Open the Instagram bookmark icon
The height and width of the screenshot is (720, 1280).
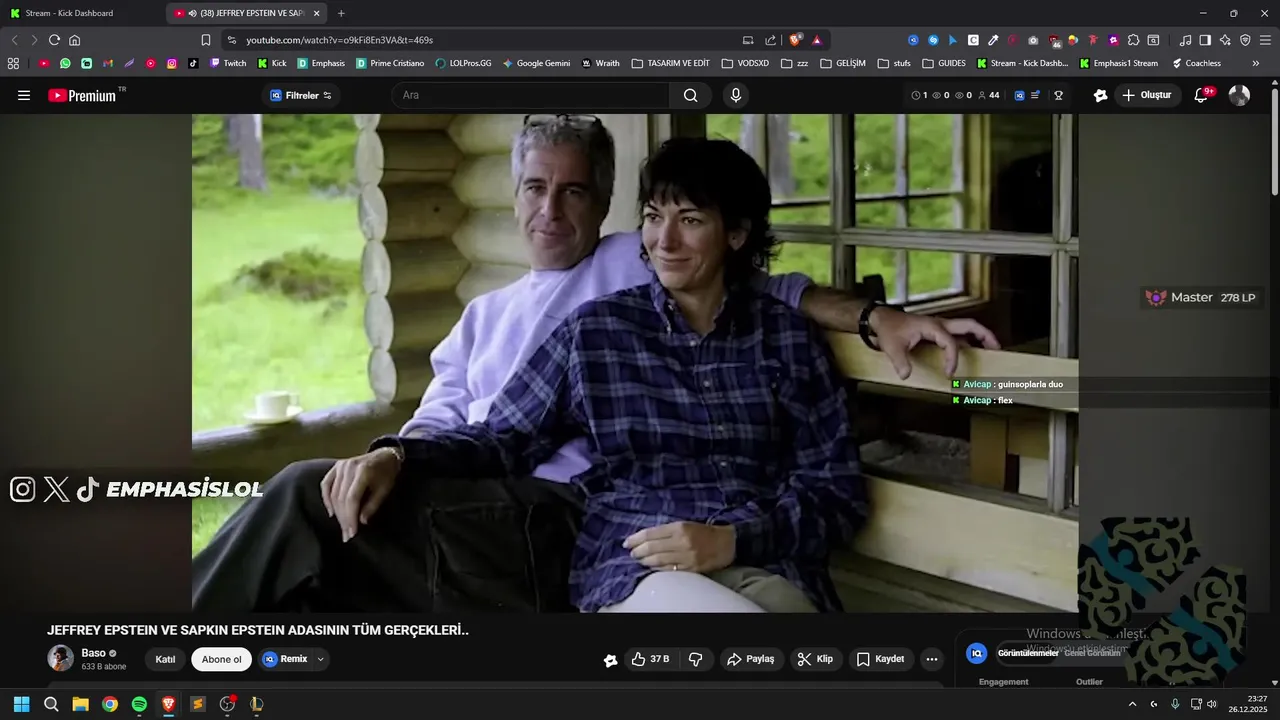coord(172,63)
